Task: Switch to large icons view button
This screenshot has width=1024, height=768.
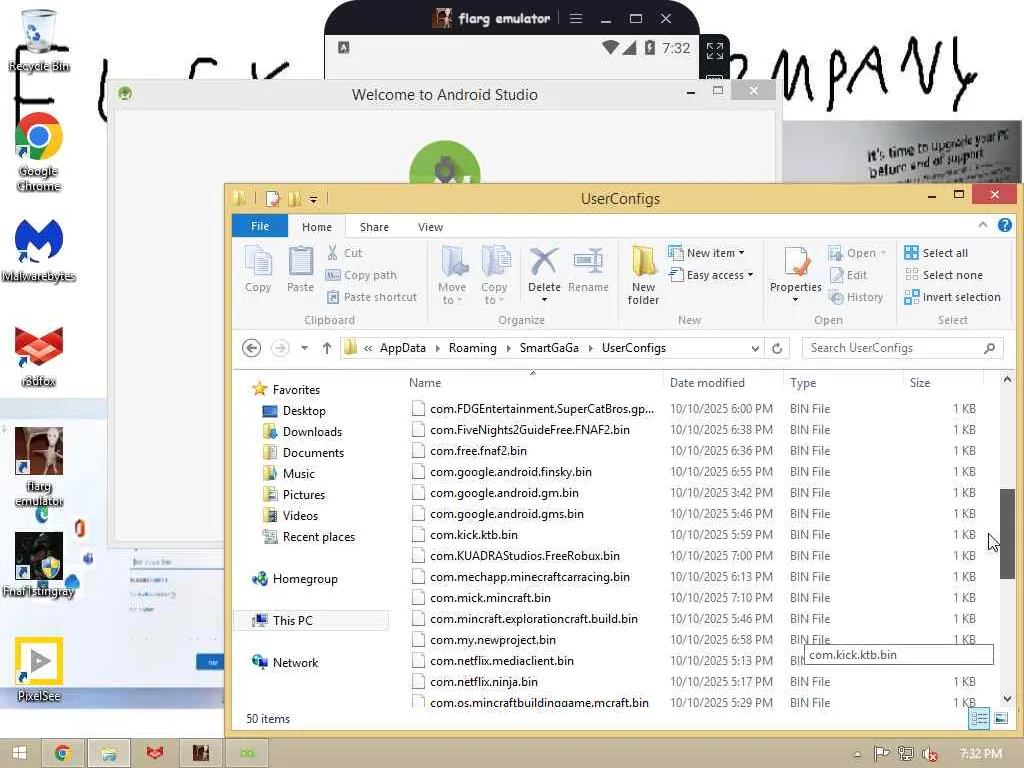Action: [x=1000, y=719]
